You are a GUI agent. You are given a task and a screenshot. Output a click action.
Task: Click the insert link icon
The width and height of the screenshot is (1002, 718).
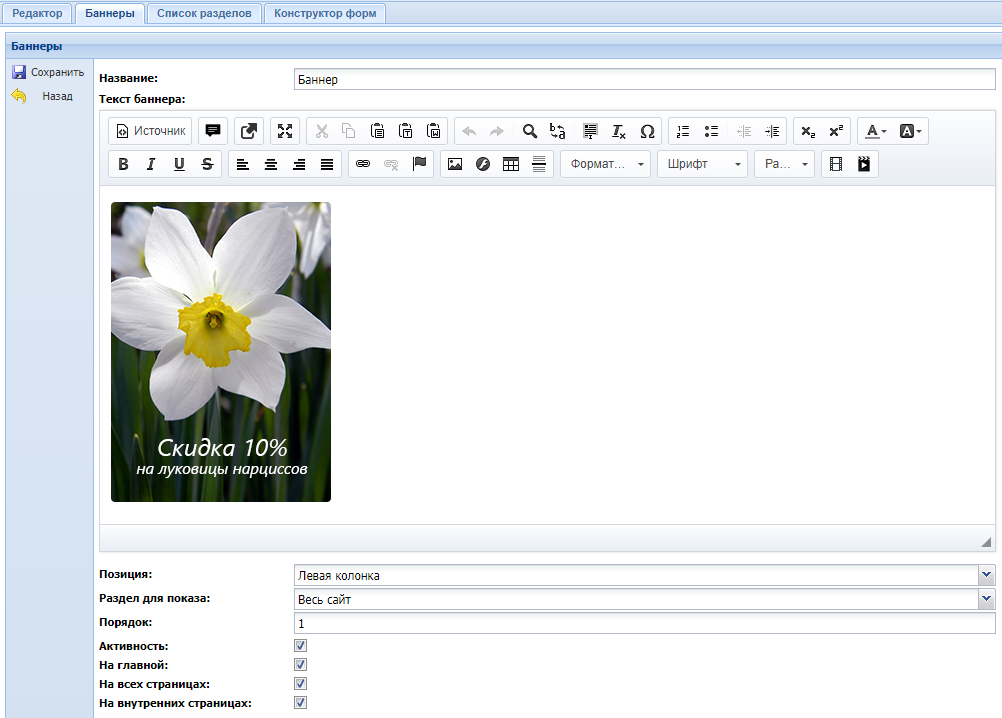pos(363,164)
